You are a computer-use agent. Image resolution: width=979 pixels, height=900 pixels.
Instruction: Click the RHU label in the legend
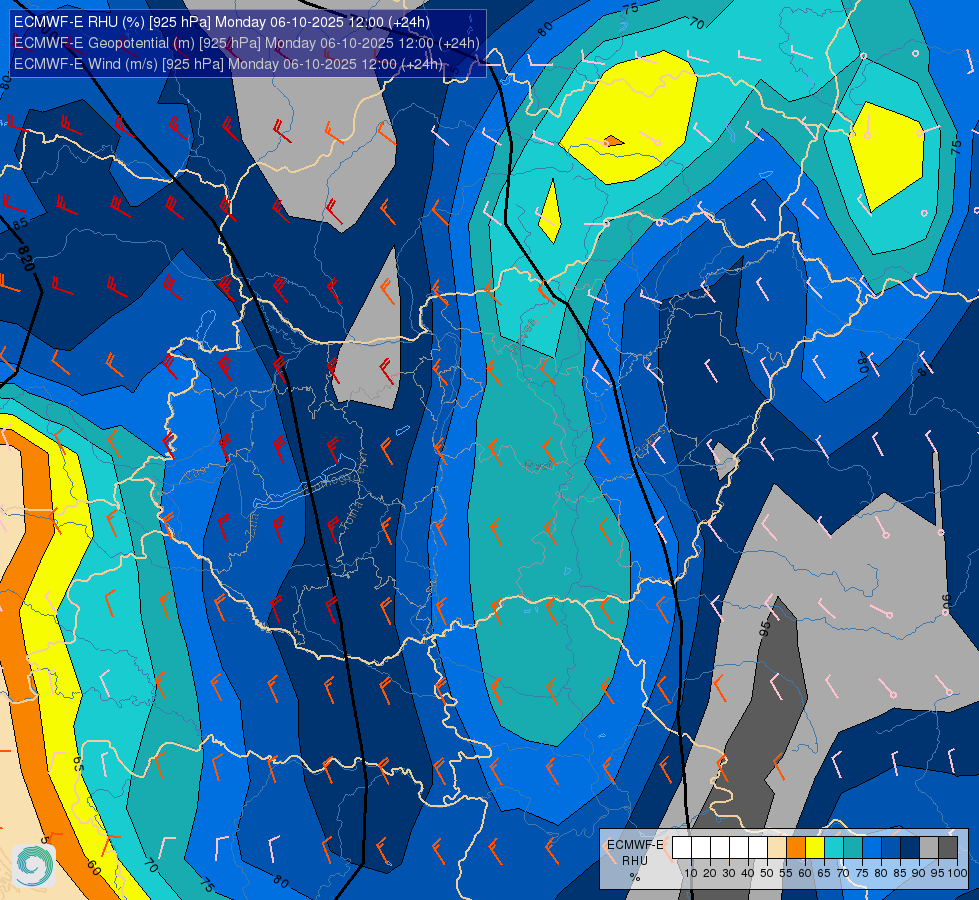pos(635,861)
